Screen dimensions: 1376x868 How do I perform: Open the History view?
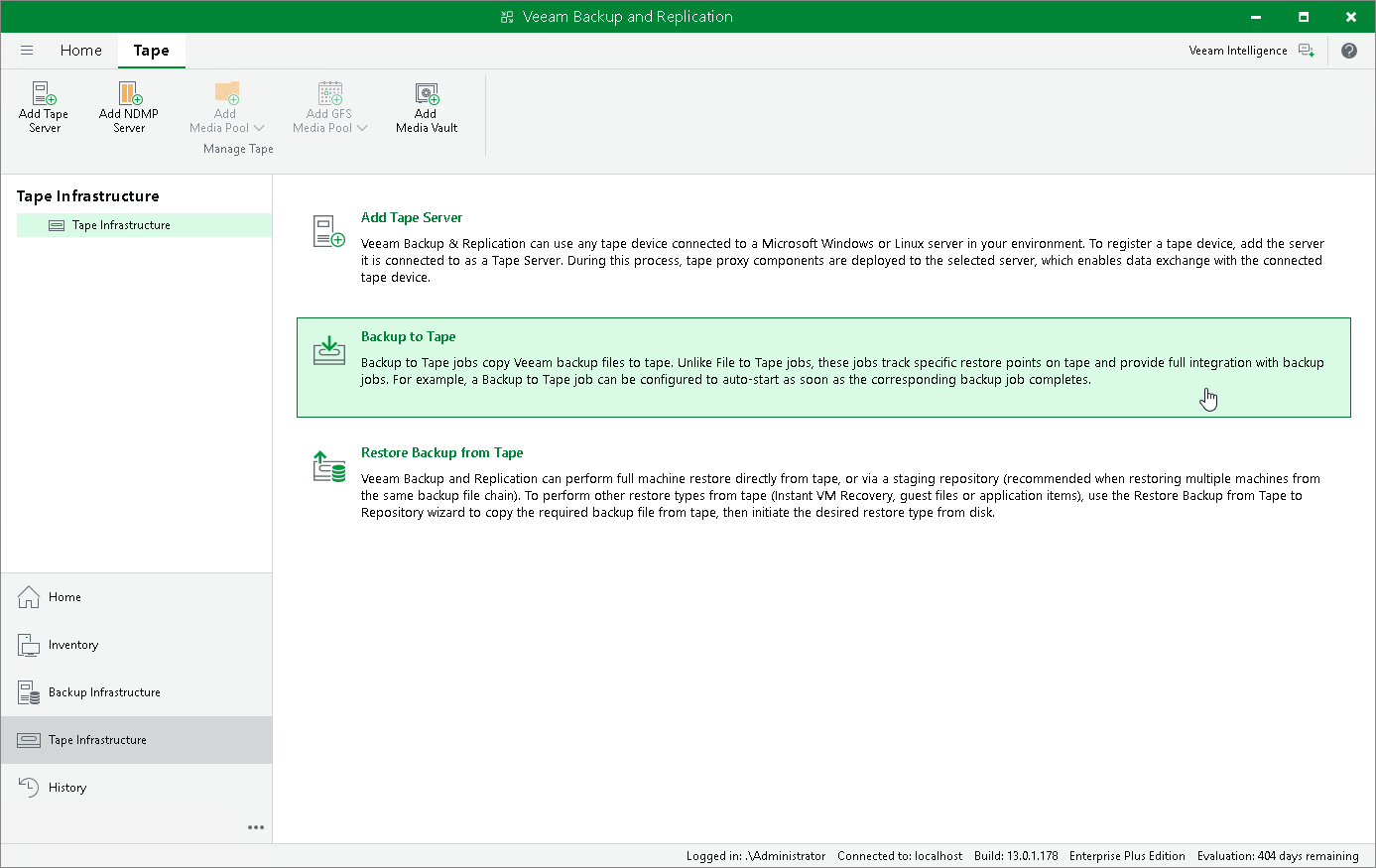point(136,788)
